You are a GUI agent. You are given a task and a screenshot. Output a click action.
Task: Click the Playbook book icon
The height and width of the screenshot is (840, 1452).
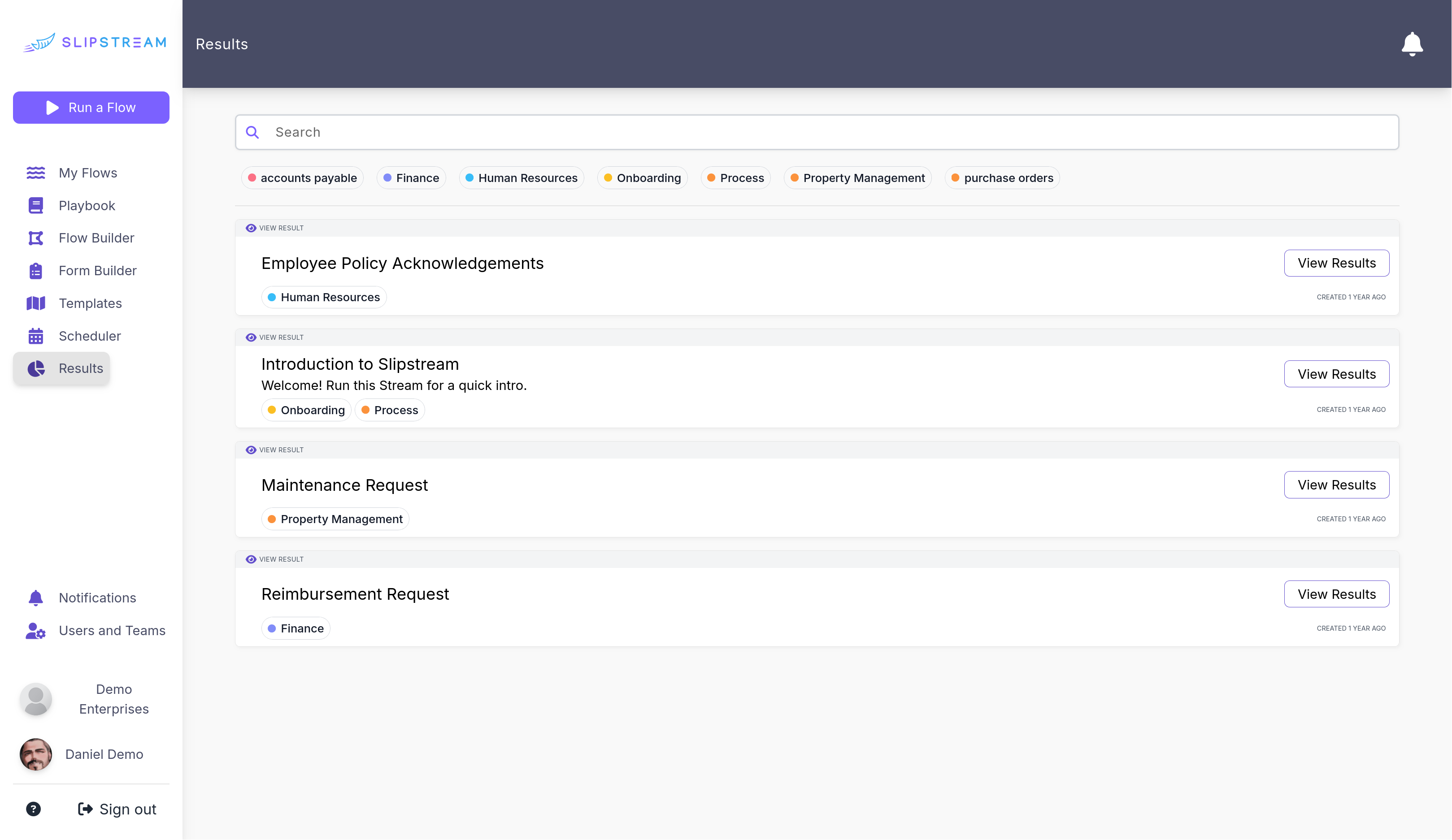(x=36, y=206)
